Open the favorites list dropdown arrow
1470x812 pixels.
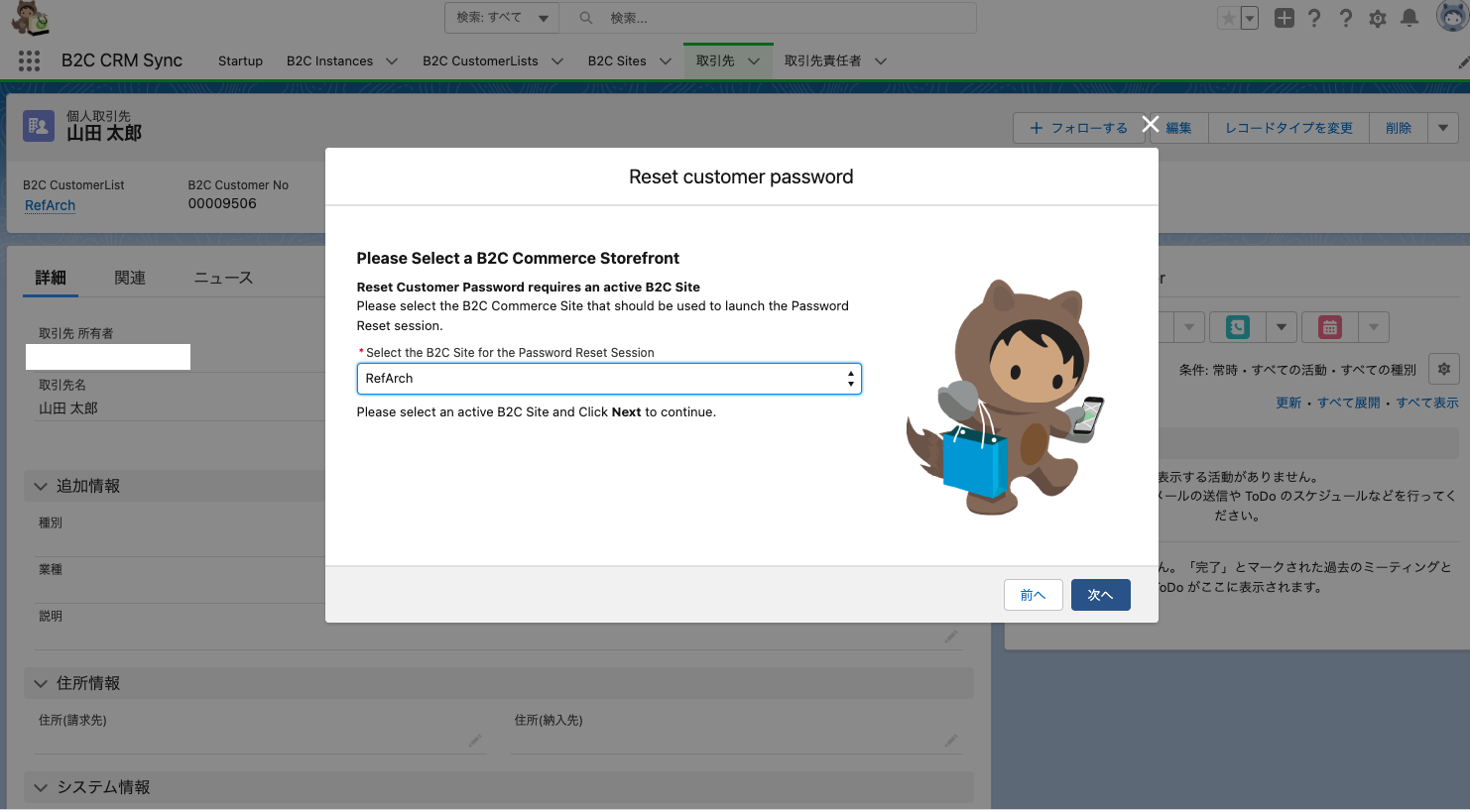[1250, 18]
